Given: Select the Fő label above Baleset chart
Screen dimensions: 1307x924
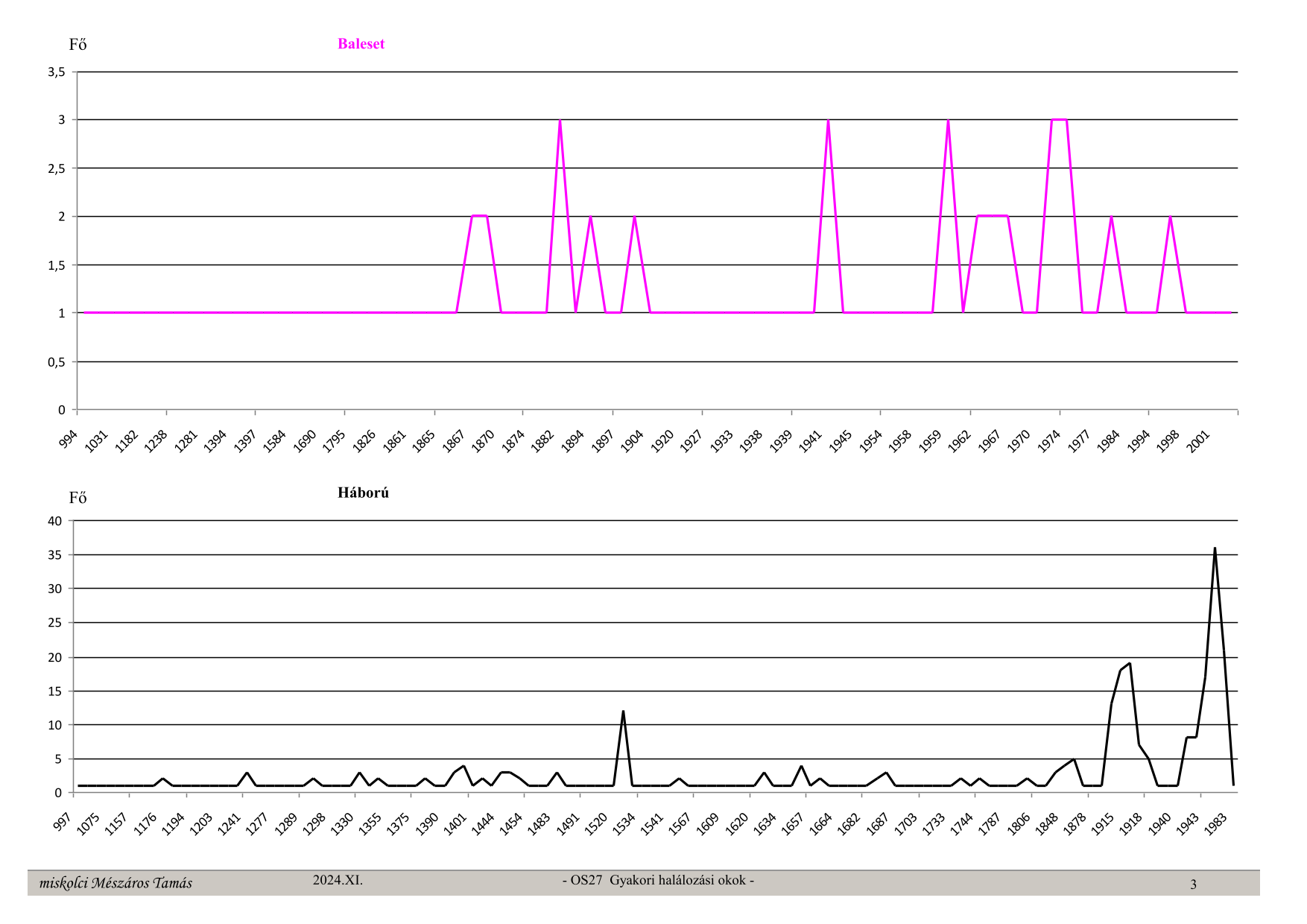Looking at the screenshot, I should (77, 45).
